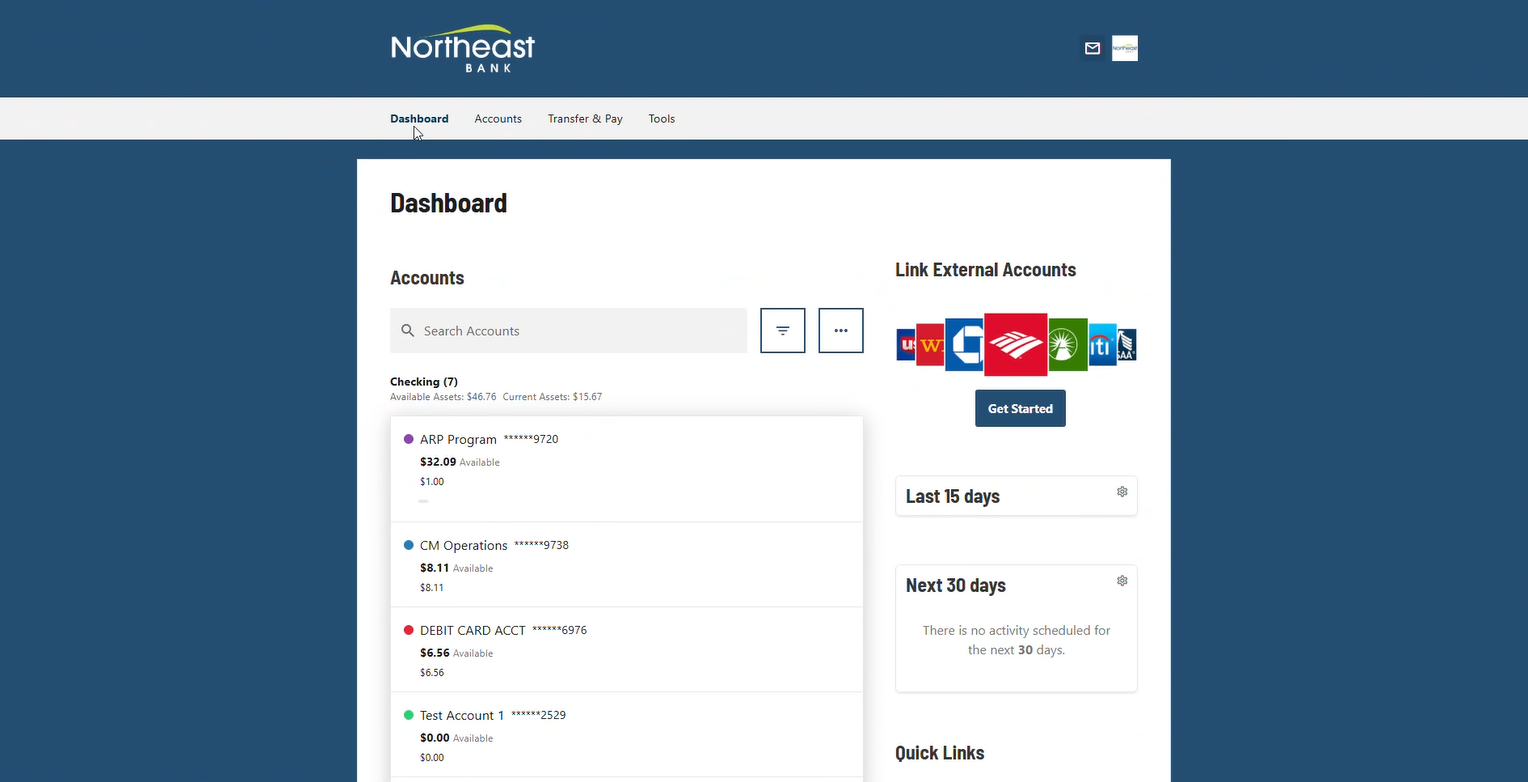Click the Checking (7) group heading

pos(424,381)
